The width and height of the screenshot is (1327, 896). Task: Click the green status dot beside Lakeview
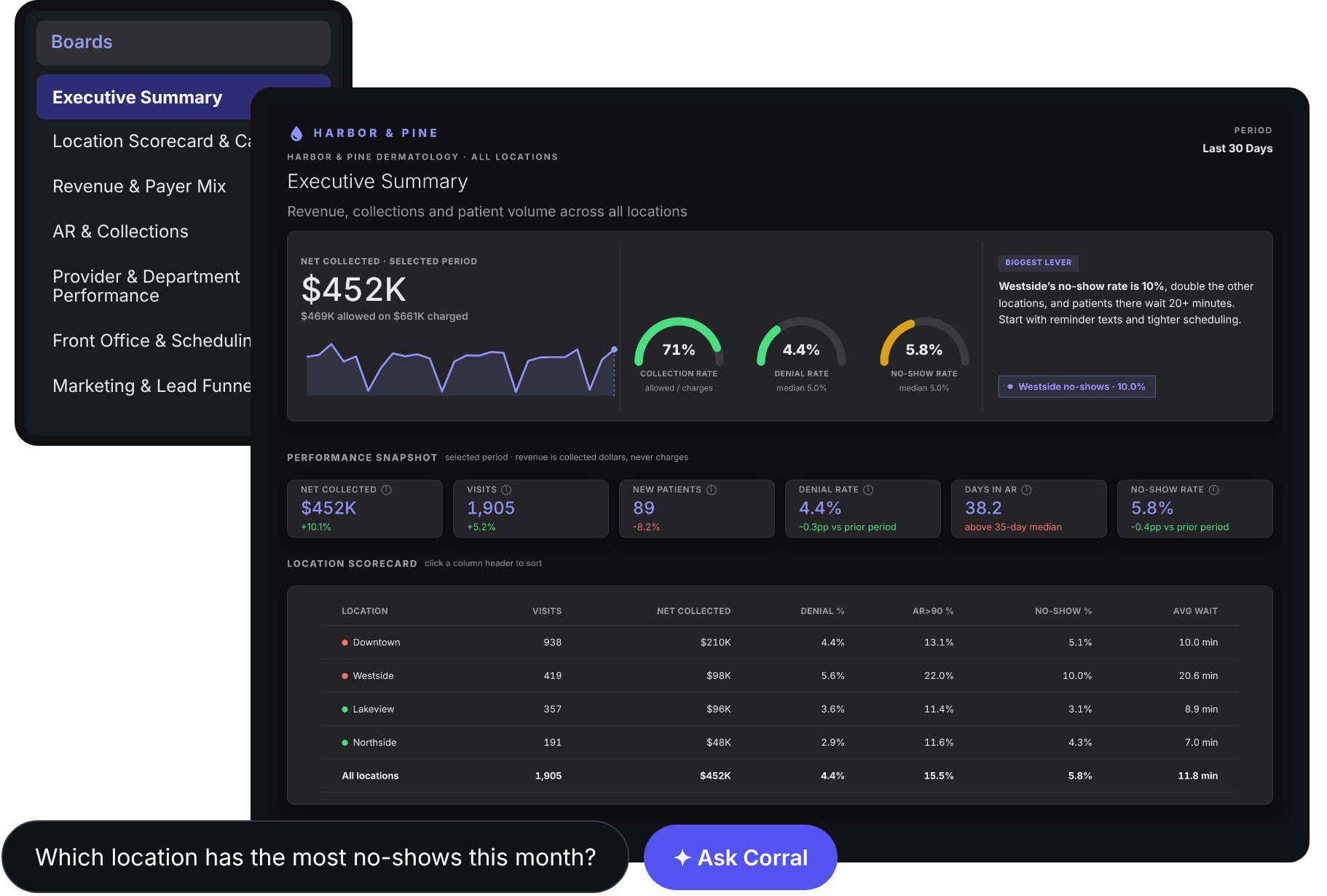coord(344,710)
